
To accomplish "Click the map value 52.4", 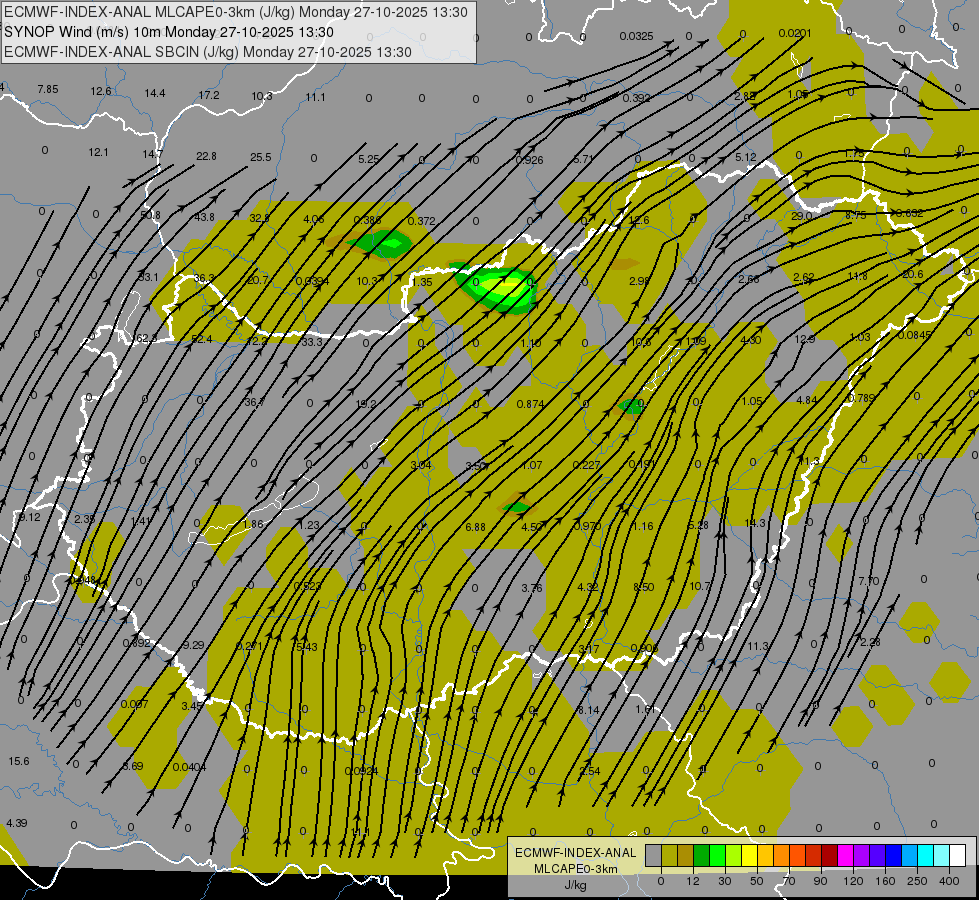I will coord(202,339).
